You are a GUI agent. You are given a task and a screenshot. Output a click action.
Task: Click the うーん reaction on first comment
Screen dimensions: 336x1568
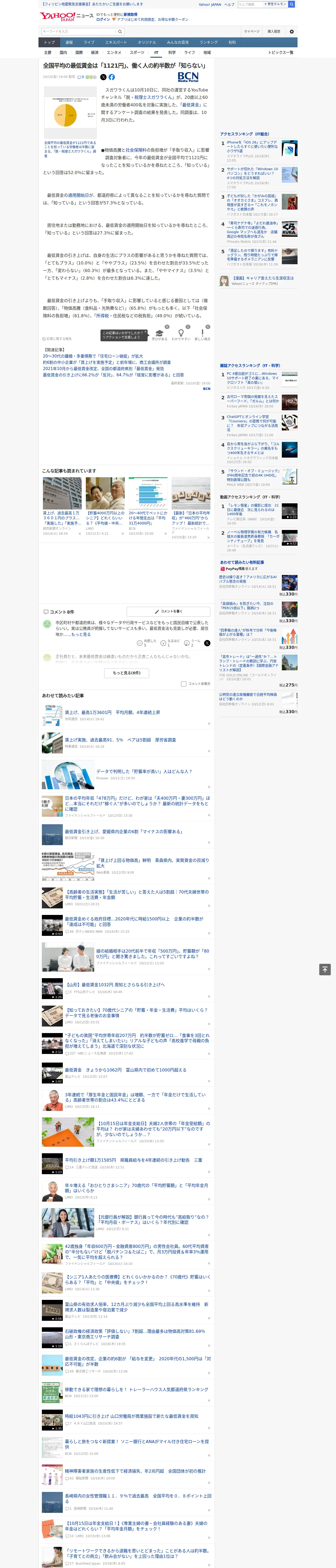click(x=187, y=643)
